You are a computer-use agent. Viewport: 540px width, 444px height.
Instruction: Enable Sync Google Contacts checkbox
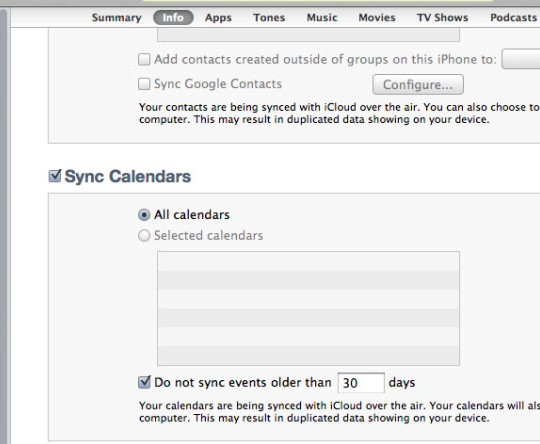(144, 84)
